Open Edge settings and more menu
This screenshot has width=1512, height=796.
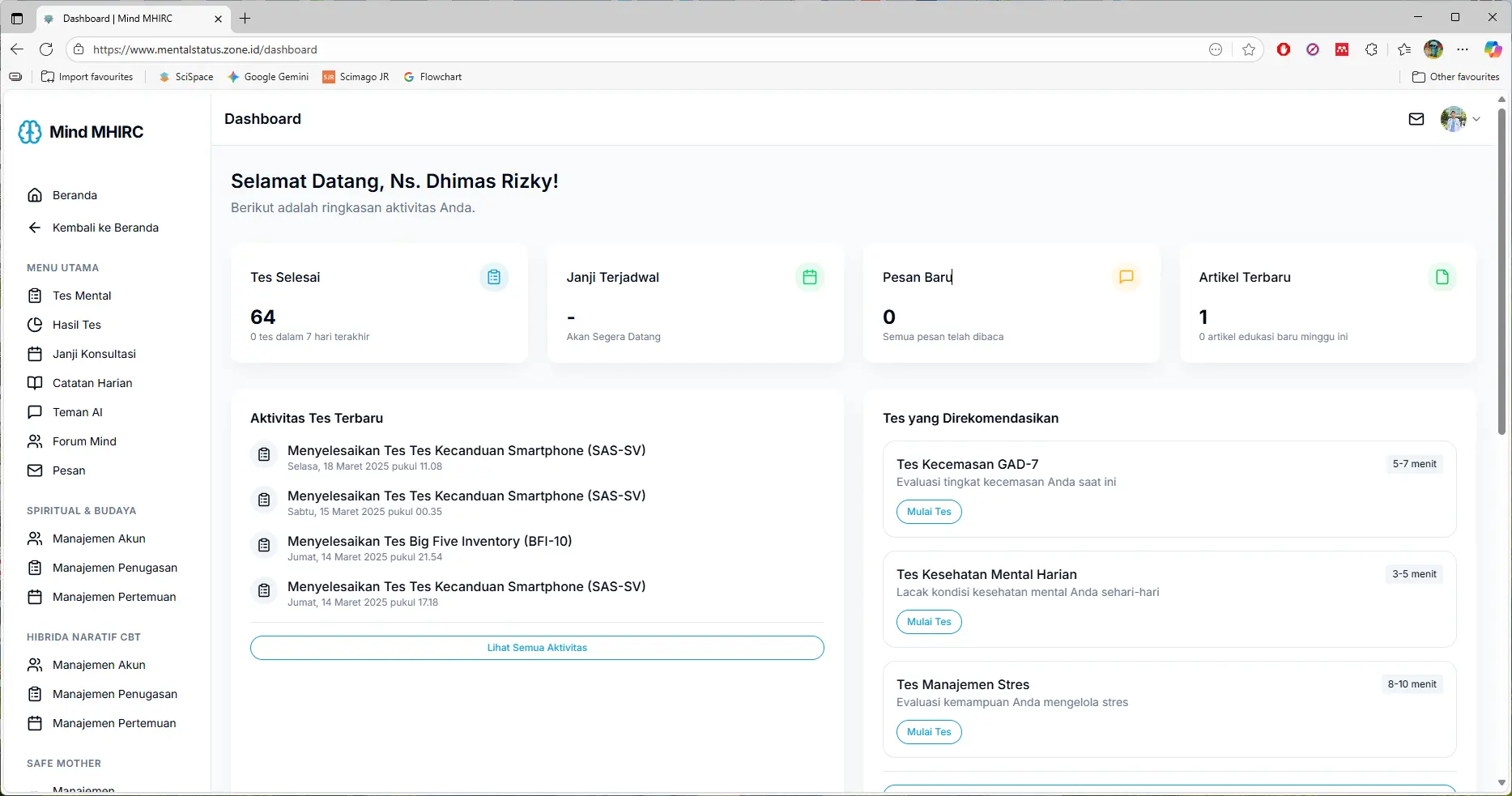[x=1463, y=49]
